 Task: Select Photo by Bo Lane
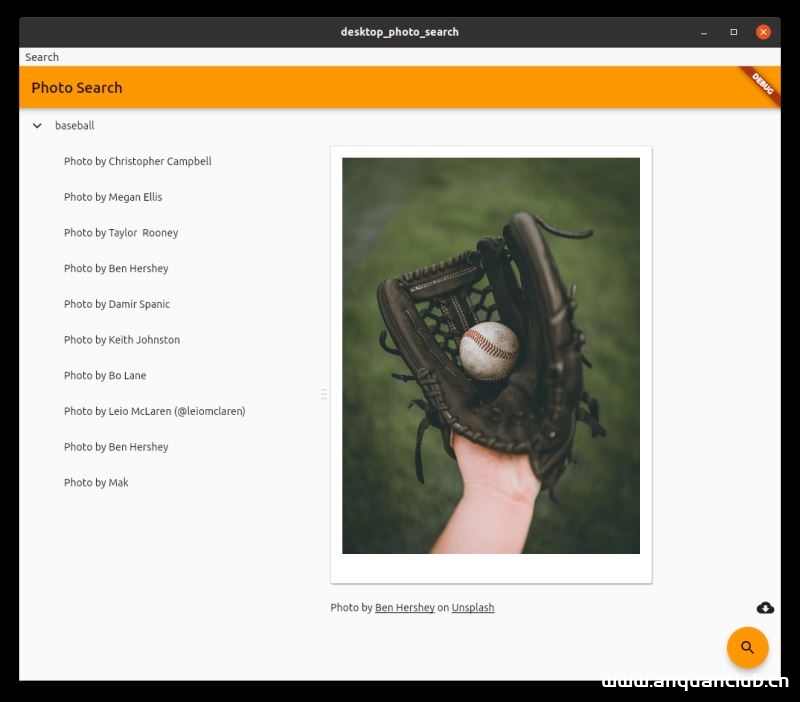tap(105, 375)
